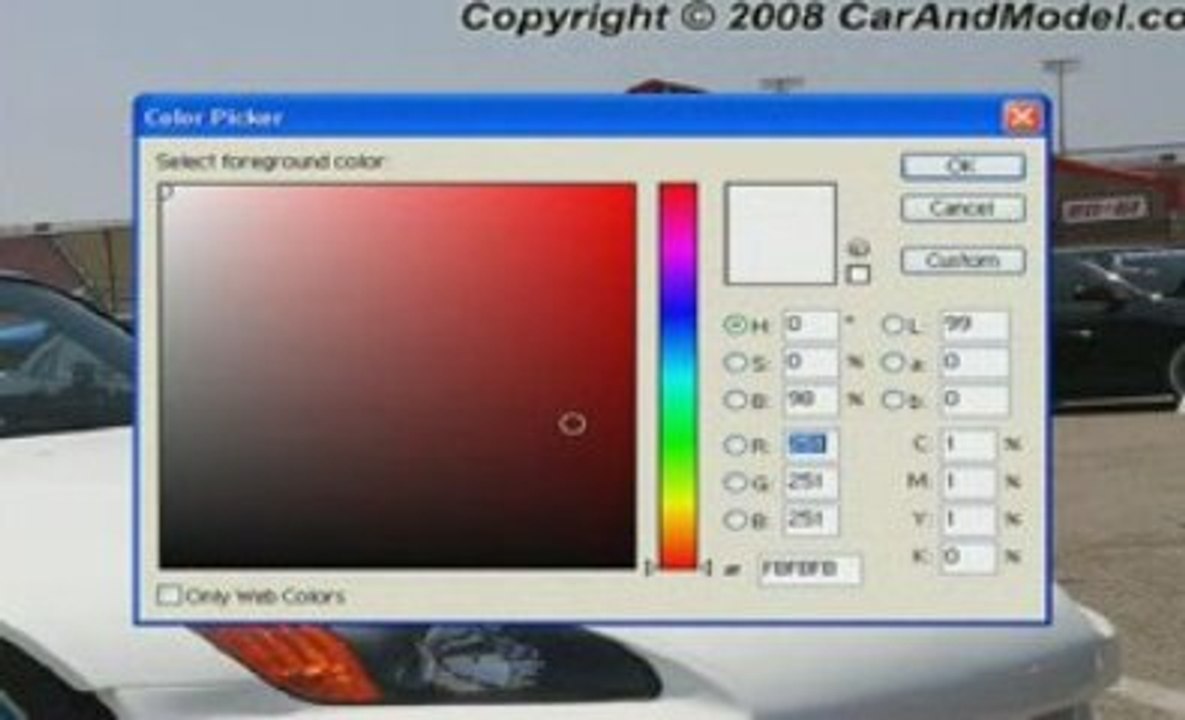Click the web-safe color cube icon
The image size is (1185, 720).
click(859, 247)
